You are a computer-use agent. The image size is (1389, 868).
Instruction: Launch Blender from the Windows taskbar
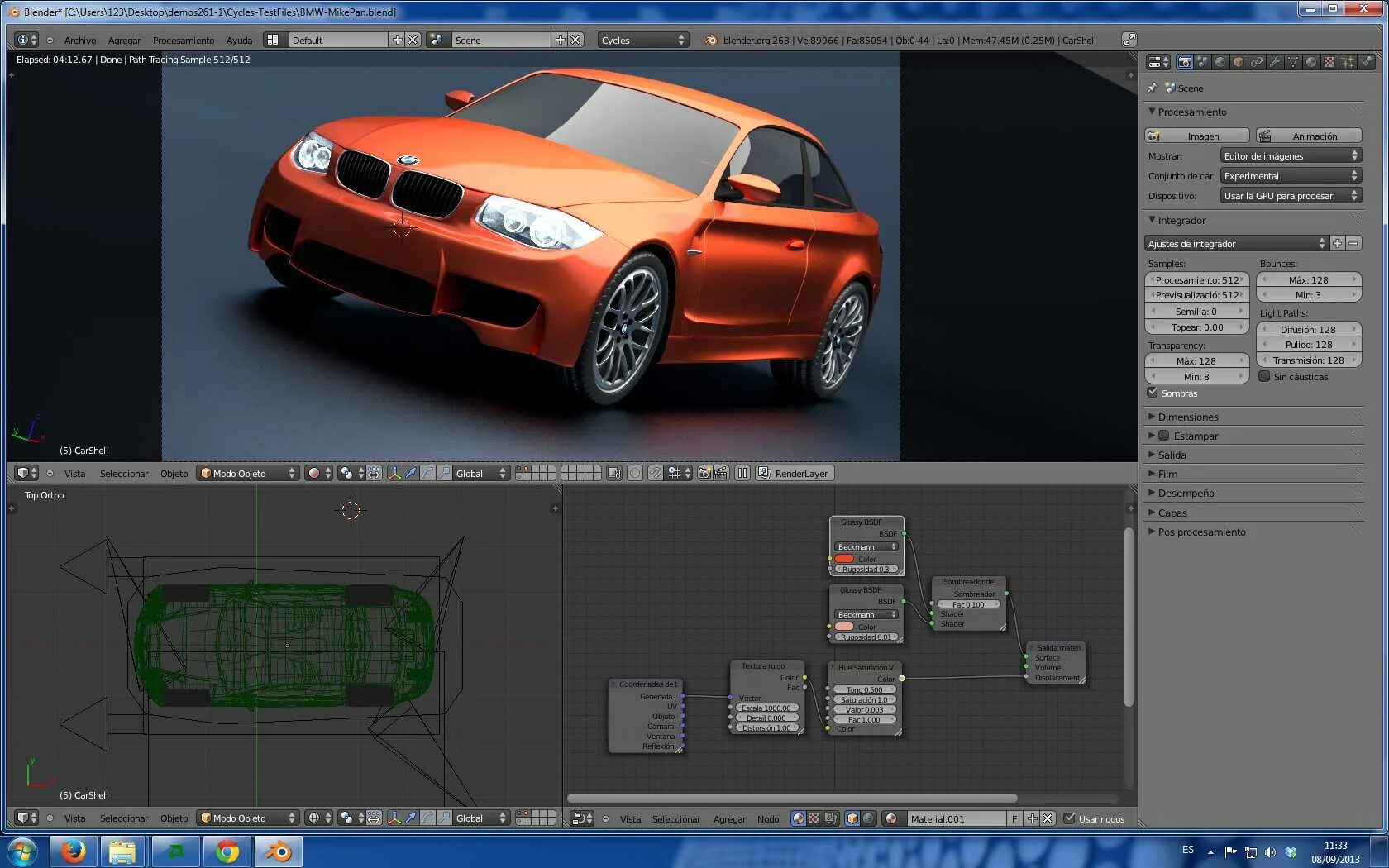278,851
